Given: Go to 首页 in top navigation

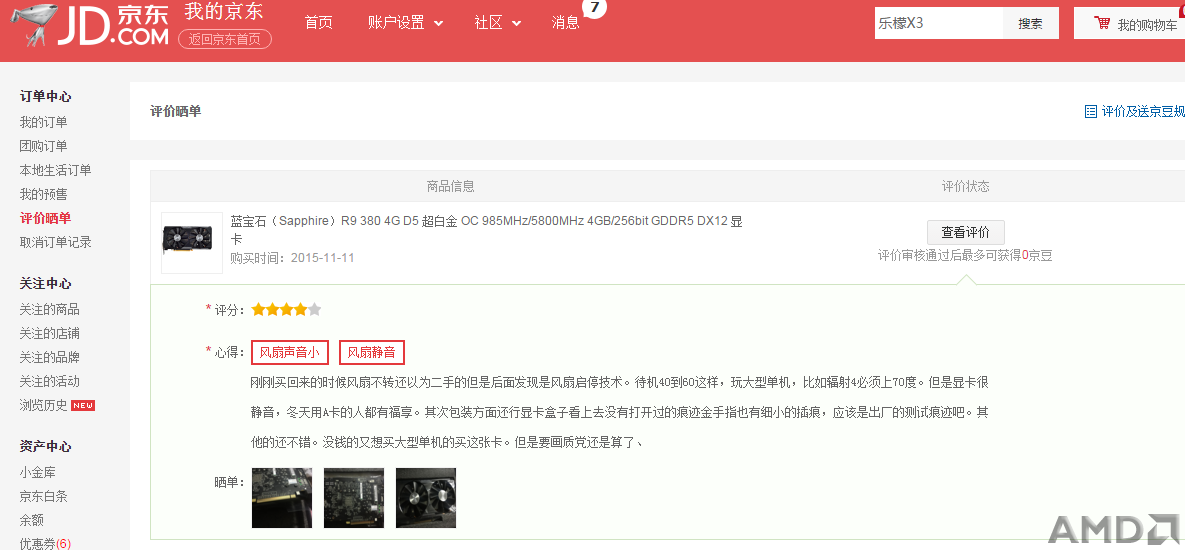Looking at the screenshot, I should 318,23.
